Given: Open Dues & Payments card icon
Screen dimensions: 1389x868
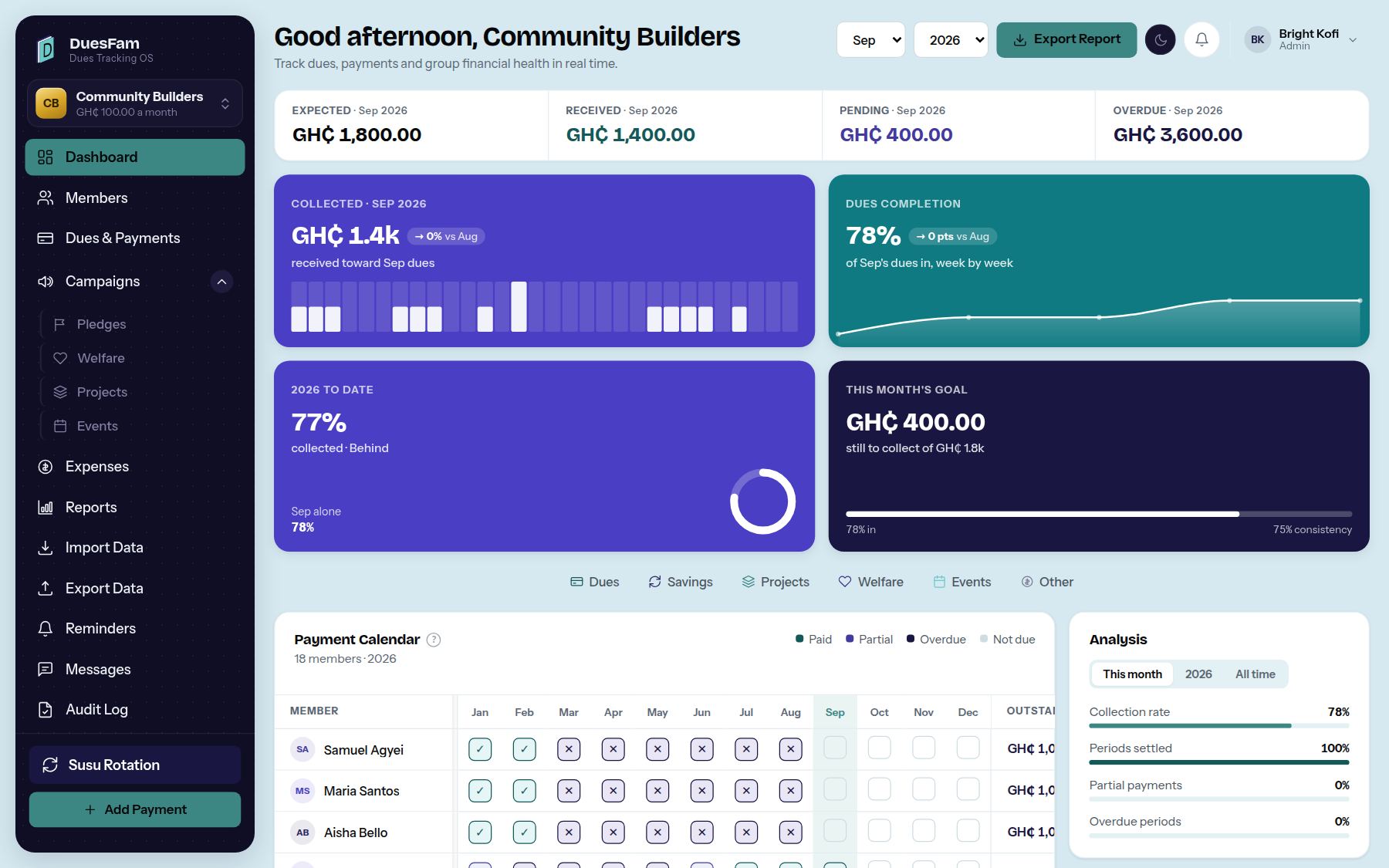Looking at the screenshot, I should [x=46, y=238].
